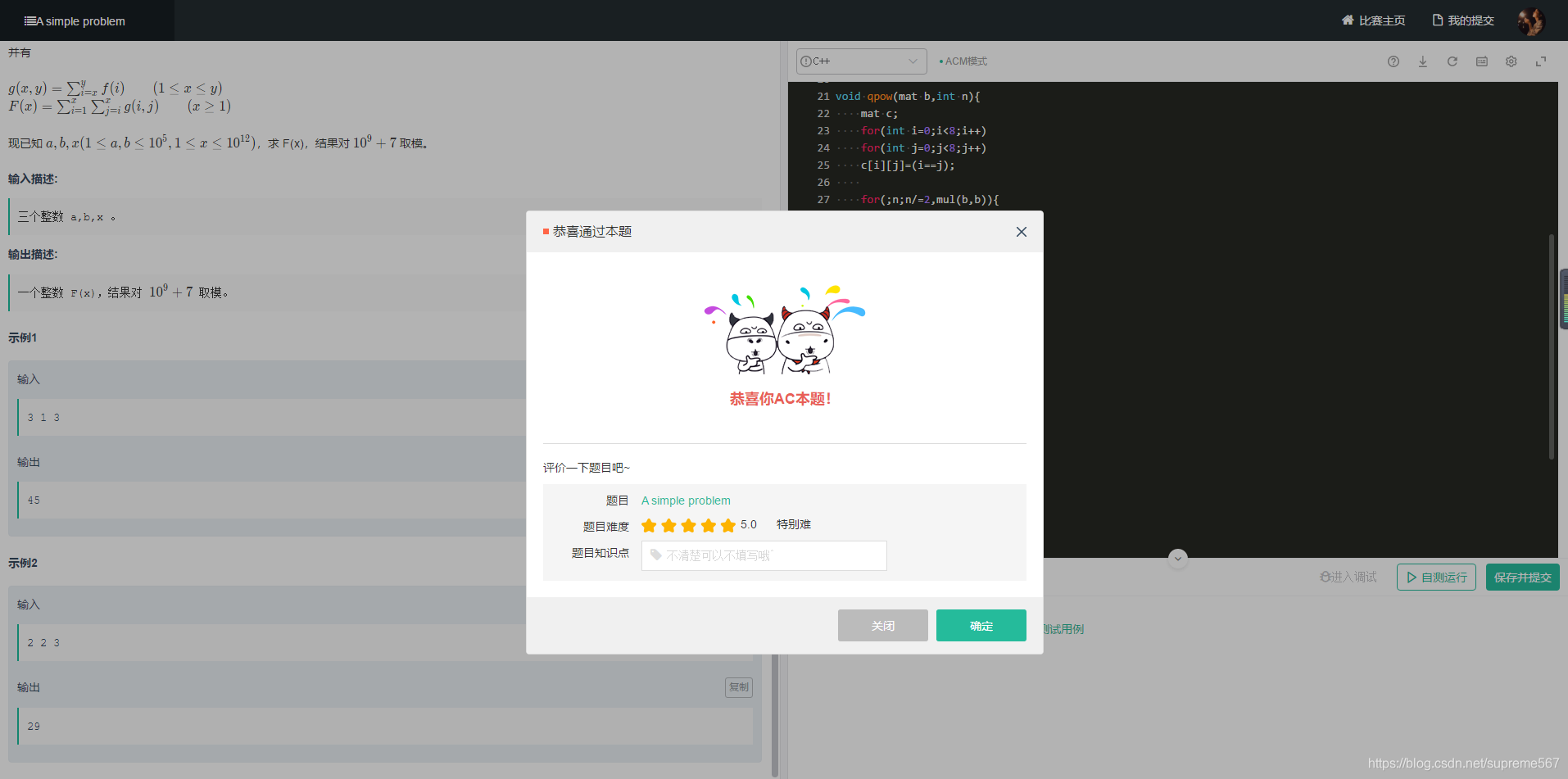1568x779 pixels.
Task: Click the user avatar picture
Action: [x=1530, y=21]
